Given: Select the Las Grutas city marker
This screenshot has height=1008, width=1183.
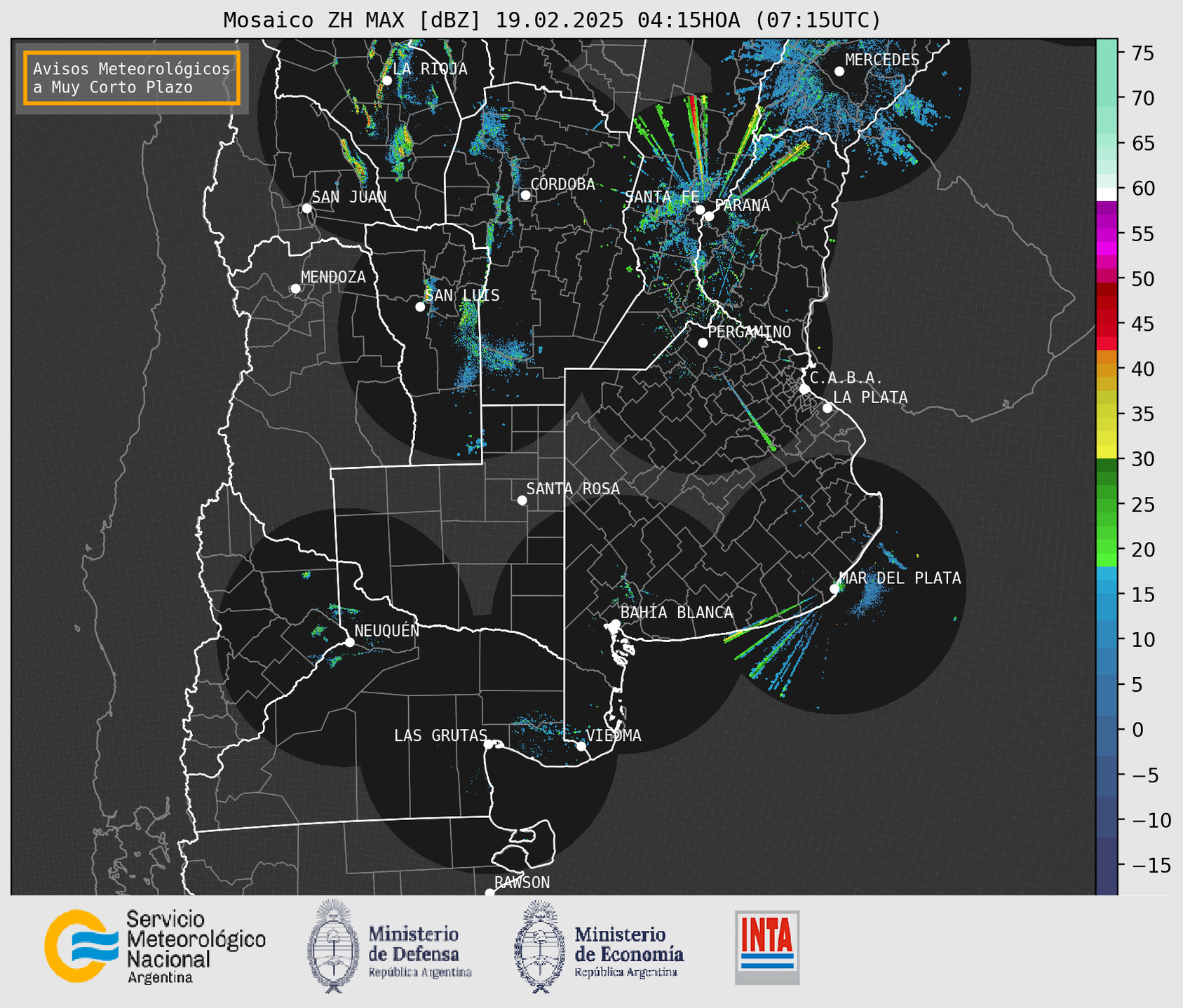Looking at the screenshot, I should click(x=489, y=744).
